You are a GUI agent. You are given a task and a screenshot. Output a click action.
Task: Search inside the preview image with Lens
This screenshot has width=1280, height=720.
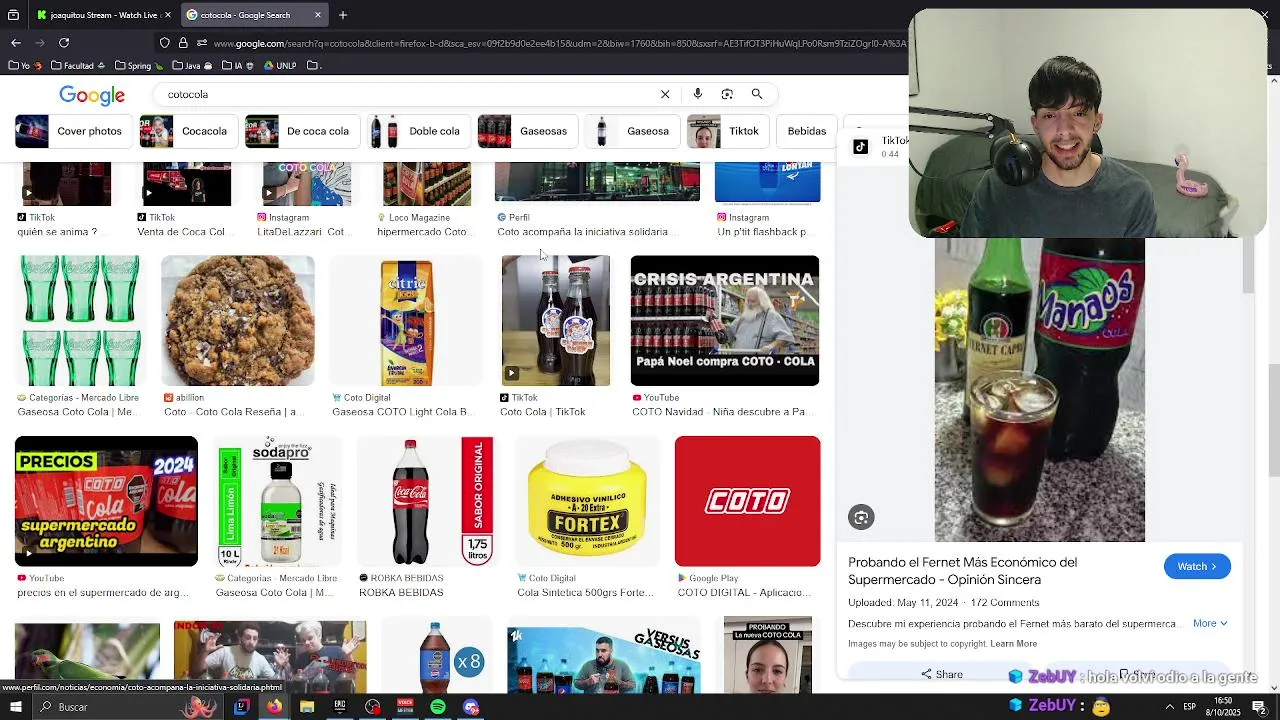(x=861, y=517)
